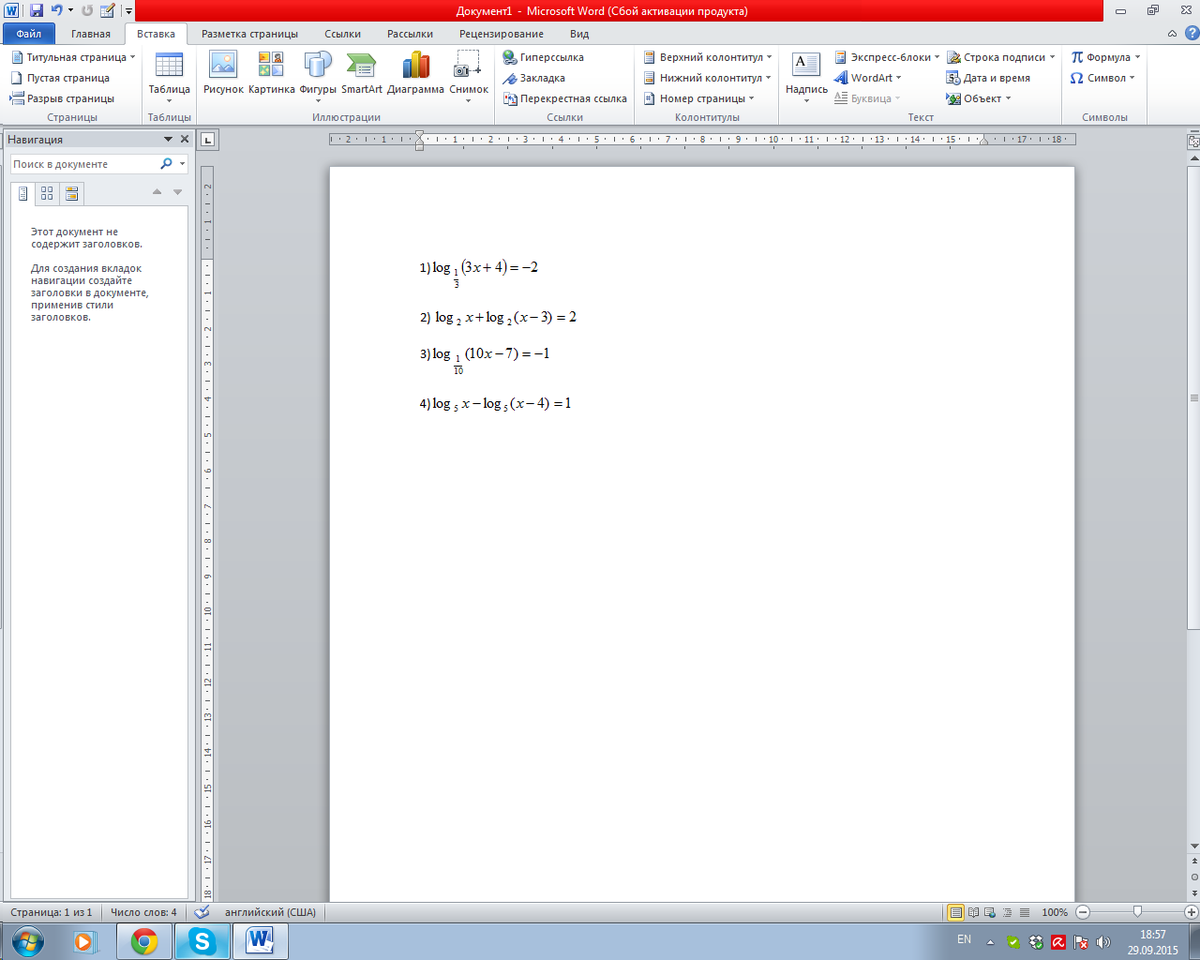This screenshot has width=1200, height=960.
Task: Insert a picture with Рисунок
Action: tap(223, 74)
